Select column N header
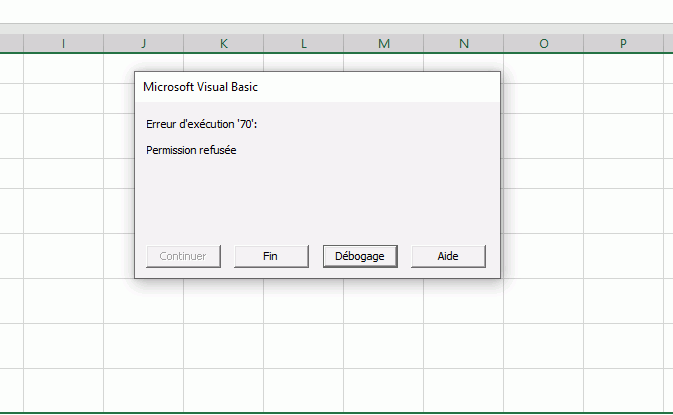 coord(463,43)
